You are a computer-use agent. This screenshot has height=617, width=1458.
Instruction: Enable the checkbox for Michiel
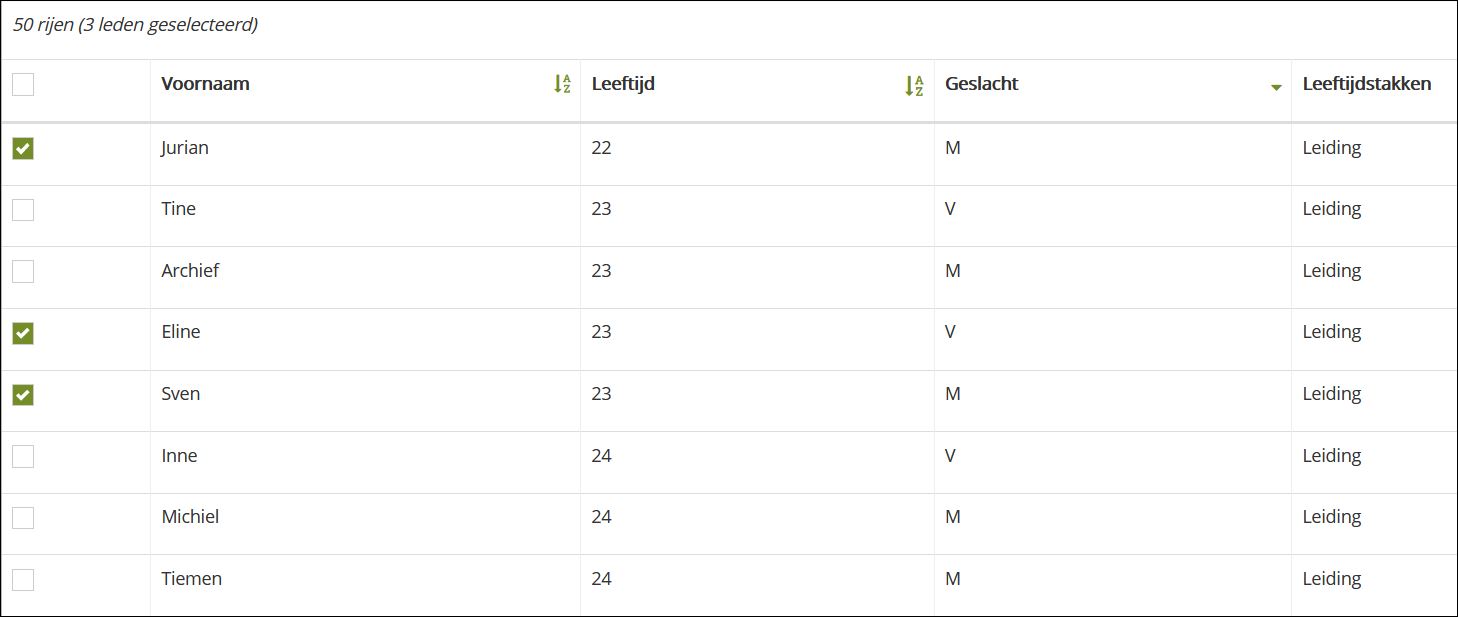23,518
